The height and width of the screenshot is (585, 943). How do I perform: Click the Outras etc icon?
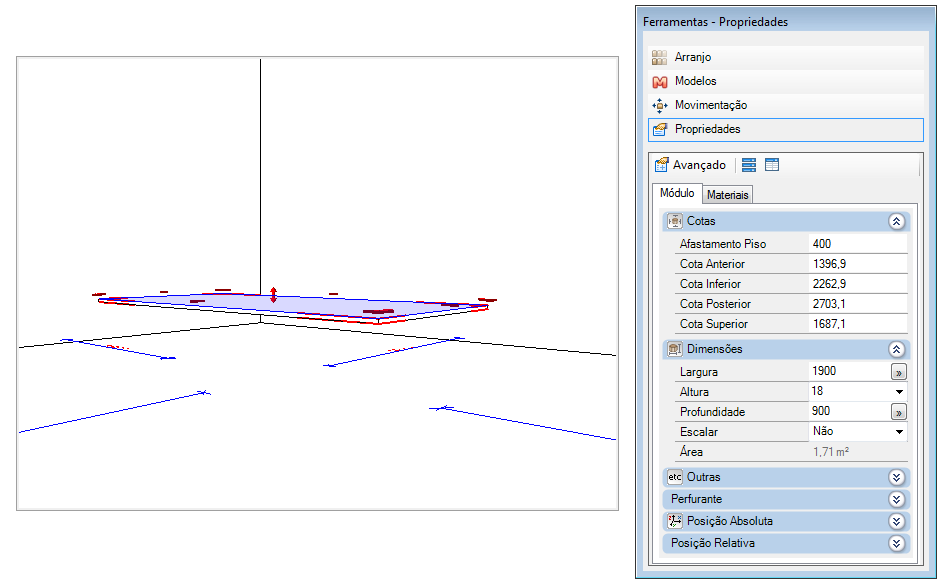pos(675,477)
